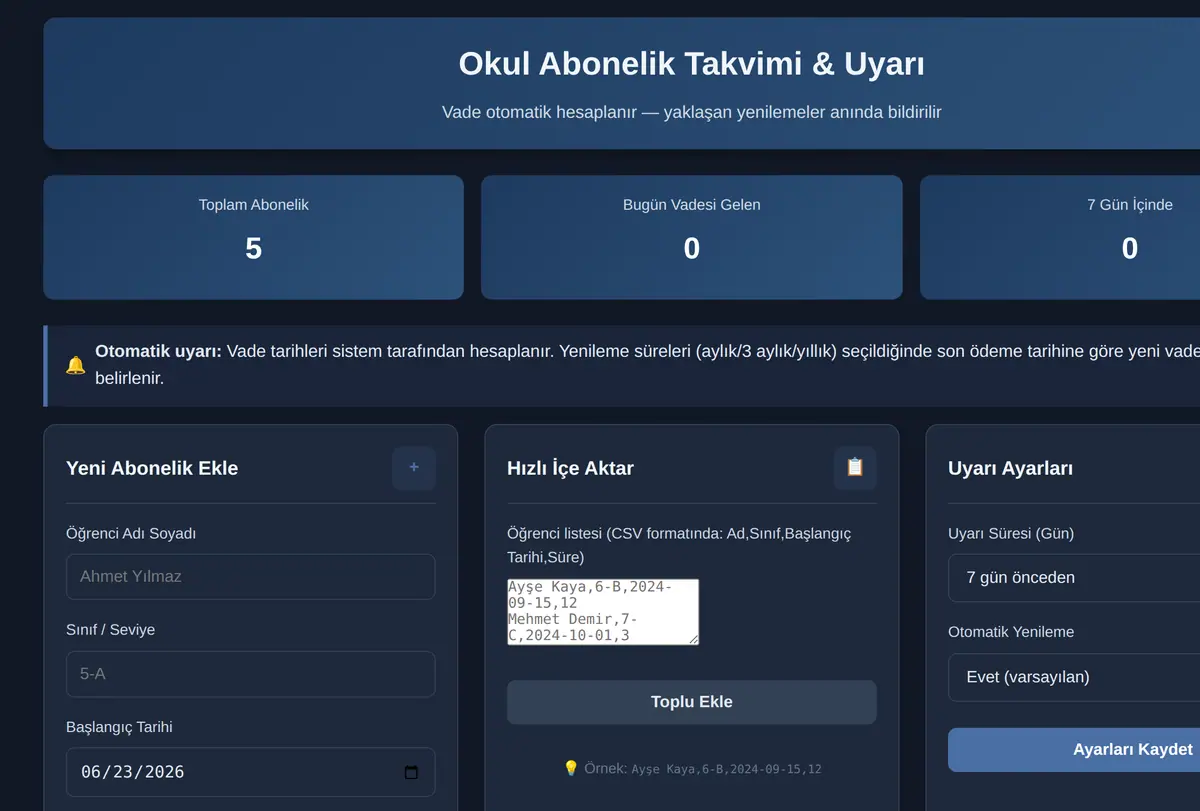
Task: Click the Uyarı Ayarları heading
Action: point(1010,468)
